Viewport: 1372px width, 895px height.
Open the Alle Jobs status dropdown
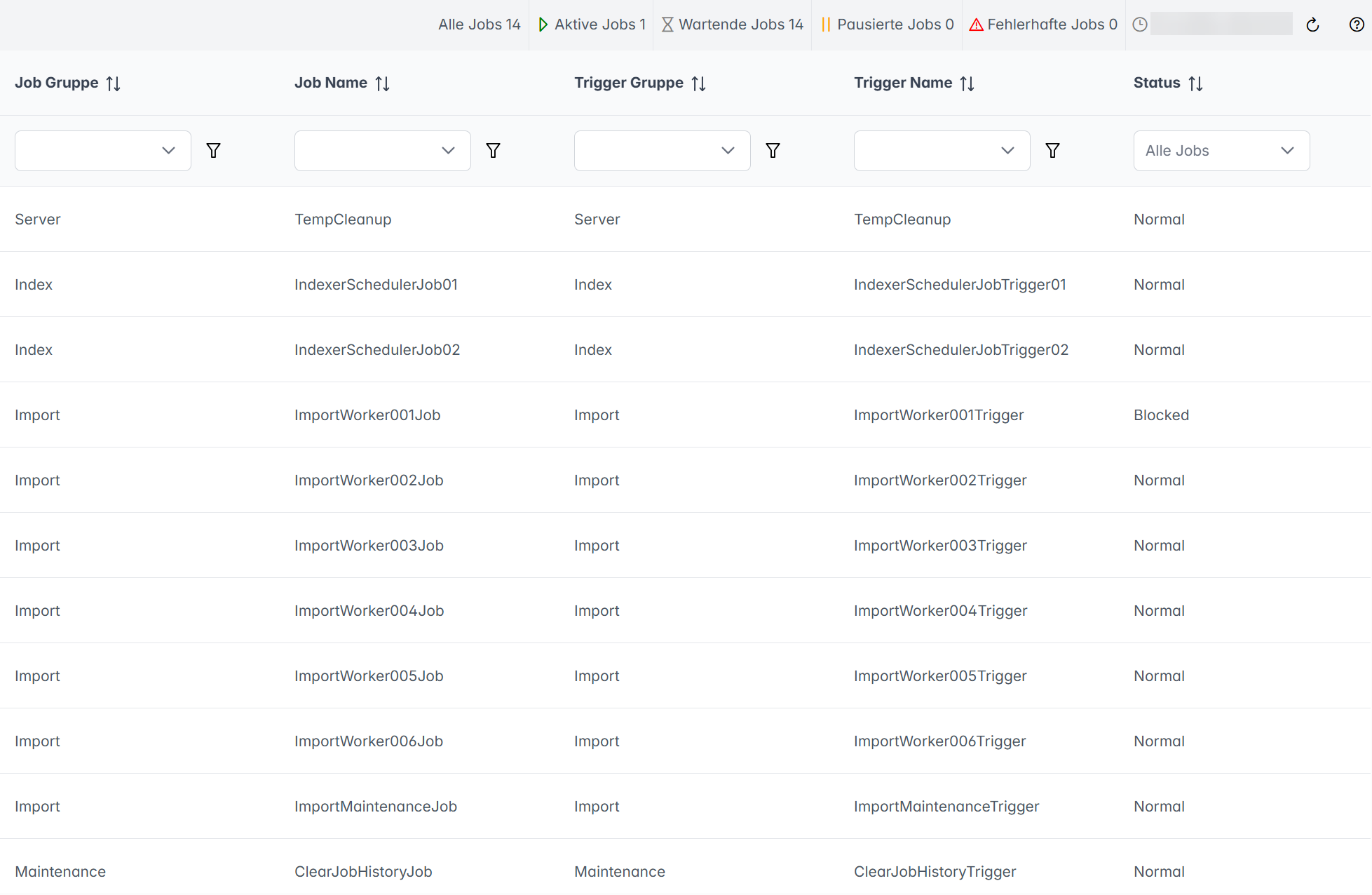[x=1221, y=151]
